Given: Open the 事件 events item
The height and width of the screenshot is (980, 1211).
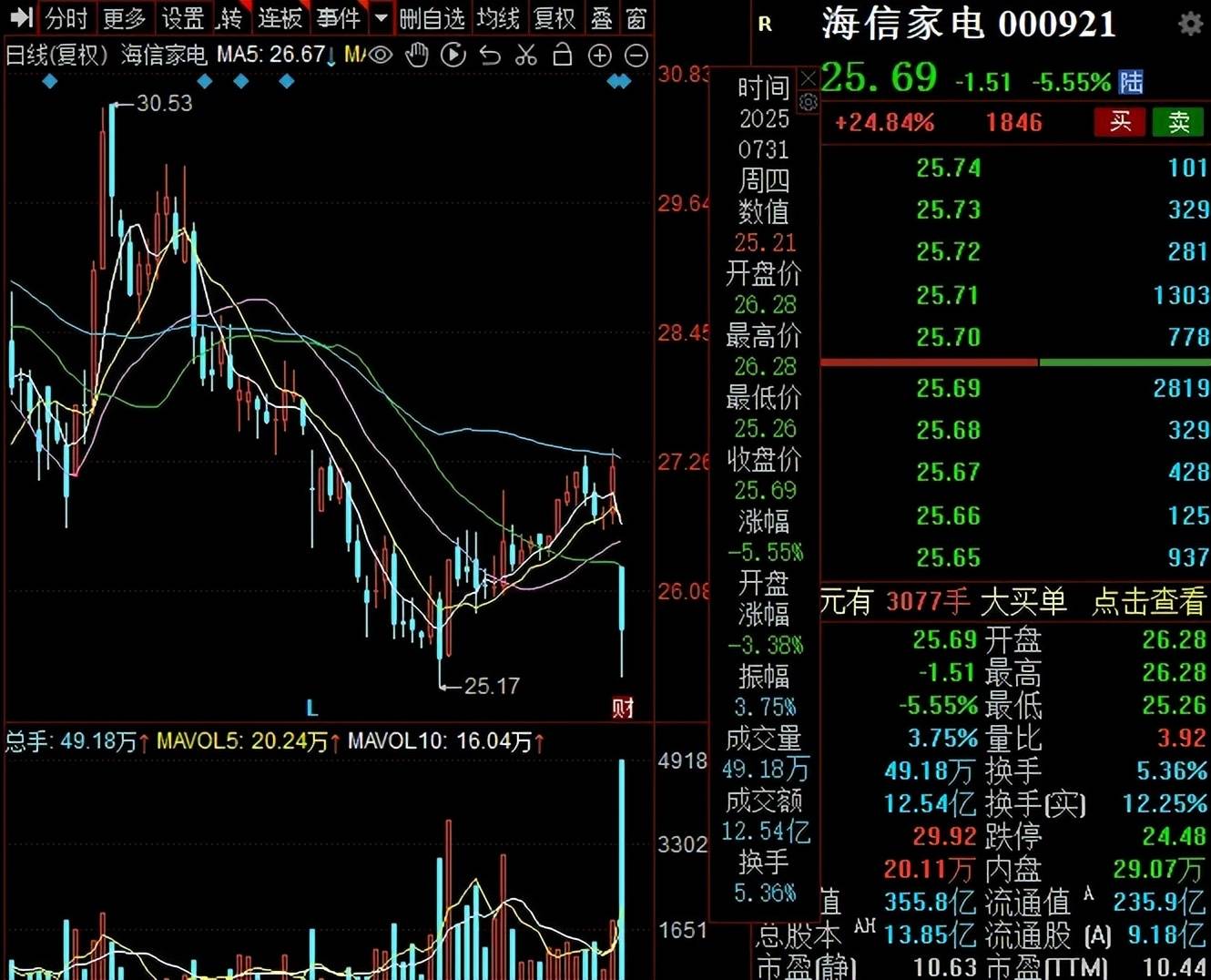Looking at the screenshot, I should point(338,18).
